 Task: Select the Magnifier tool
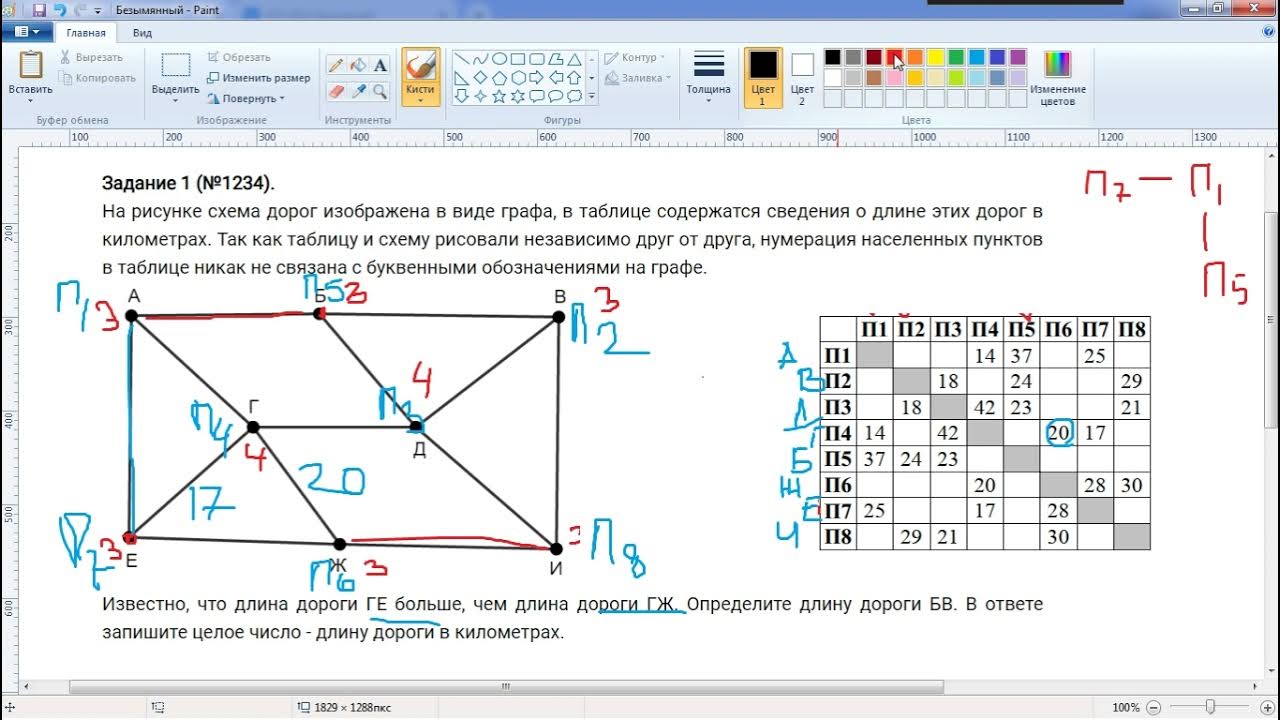coord(380,91)
